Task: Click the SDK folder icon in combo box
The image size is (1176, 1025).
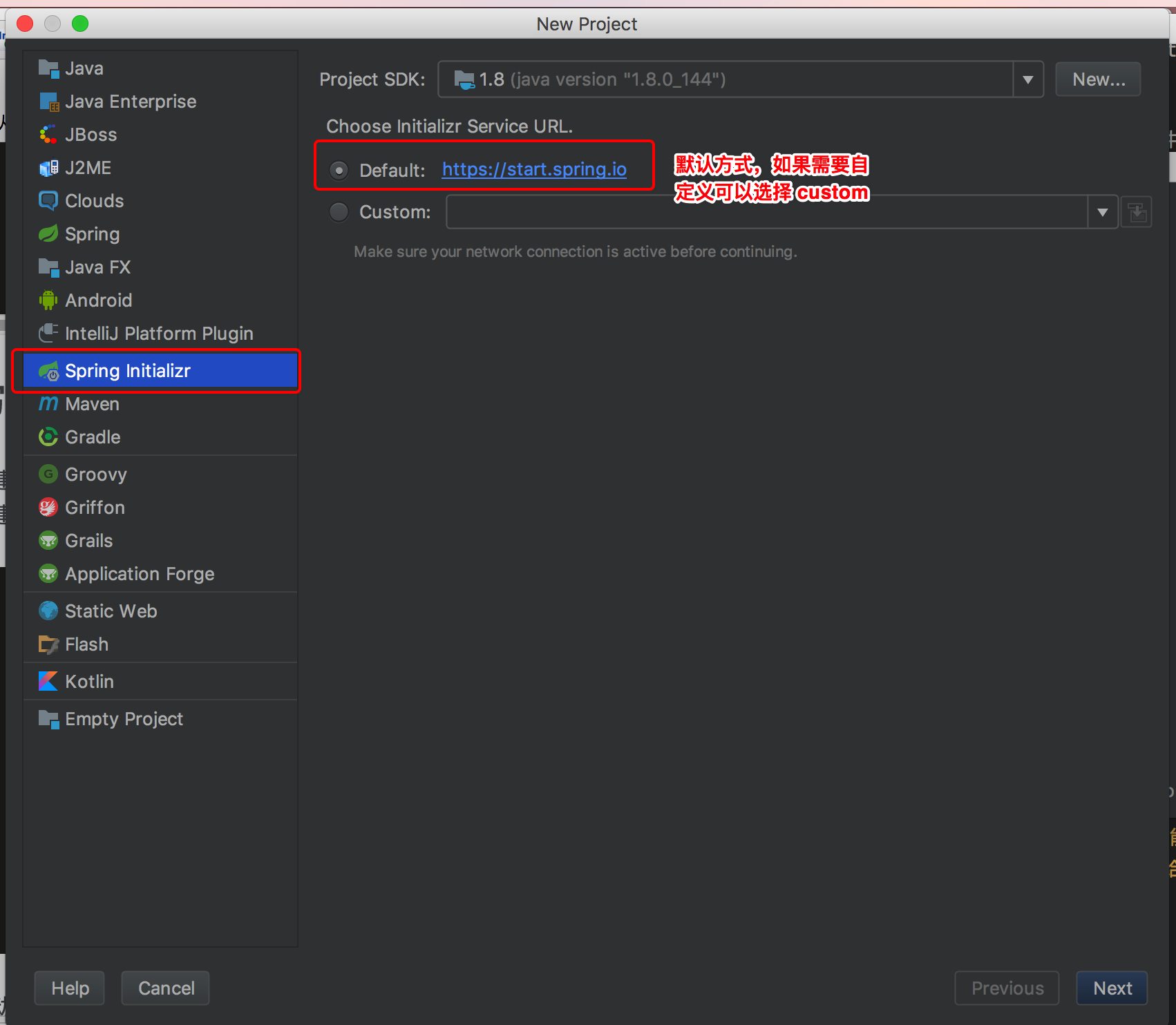Action: 464,79
